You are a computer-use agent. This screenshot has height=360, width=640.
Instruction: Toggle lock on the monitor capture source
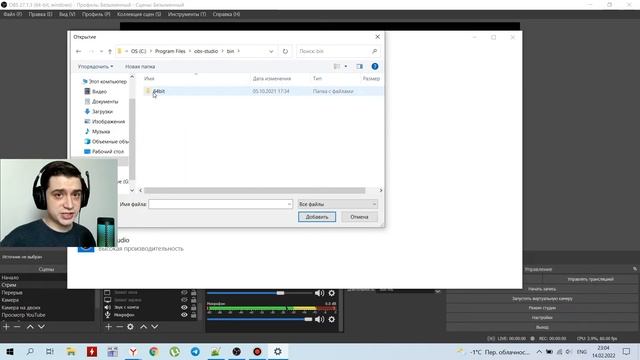(x=193, y=300)
